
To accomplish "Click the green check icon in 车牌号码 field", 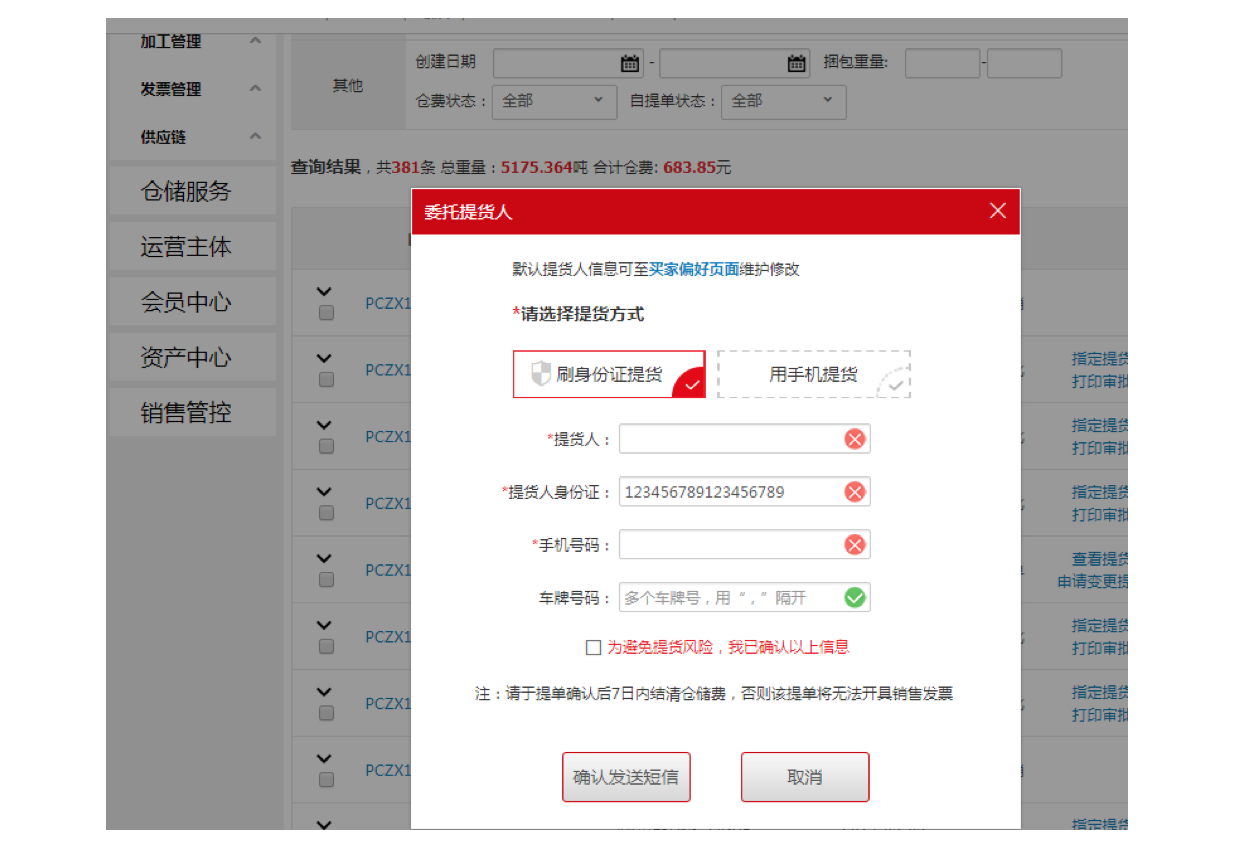I will pyautogui.click(x=854, y=598).
